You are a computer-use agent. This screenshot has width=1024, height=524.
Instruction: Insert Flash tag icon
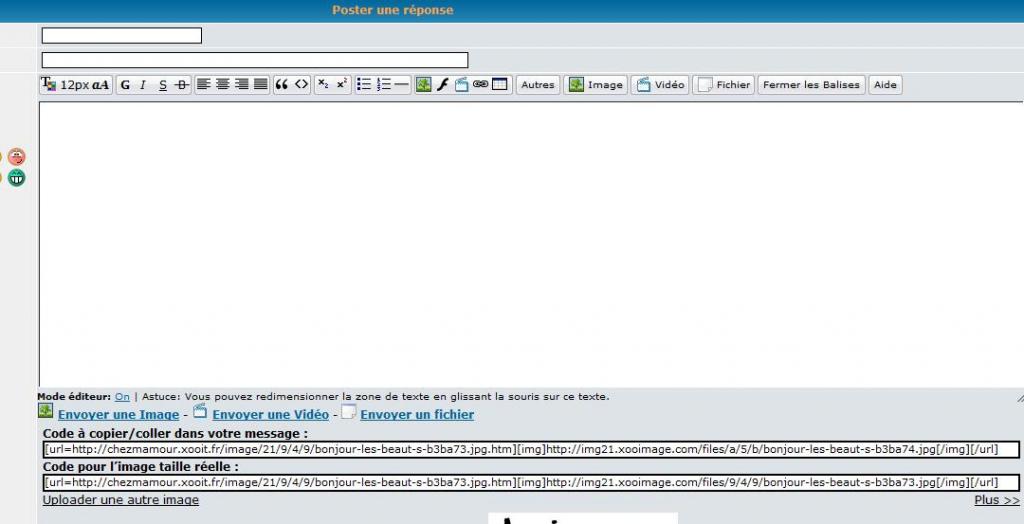443,84
